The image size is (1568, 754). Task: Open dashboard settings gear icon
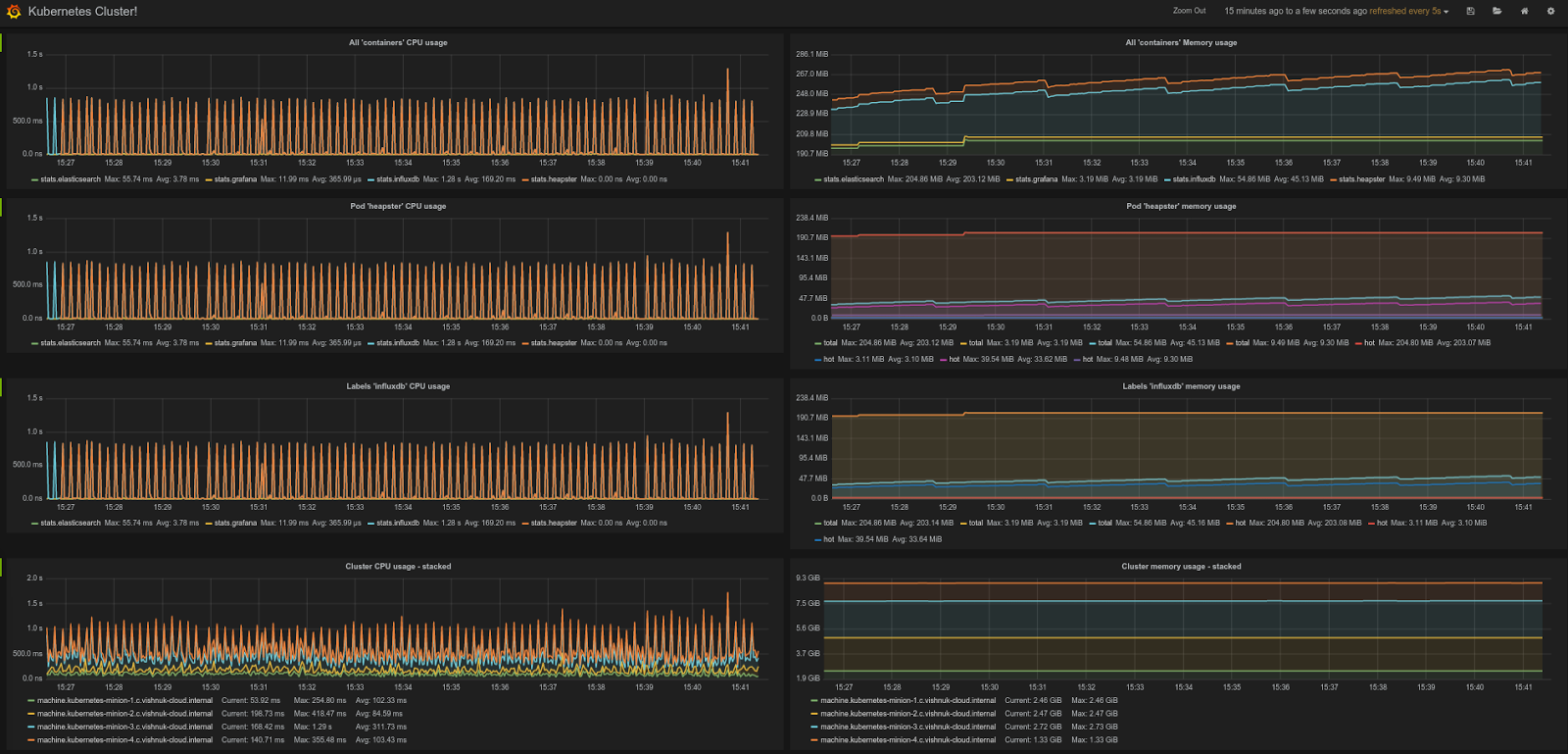coord(1550,12)
